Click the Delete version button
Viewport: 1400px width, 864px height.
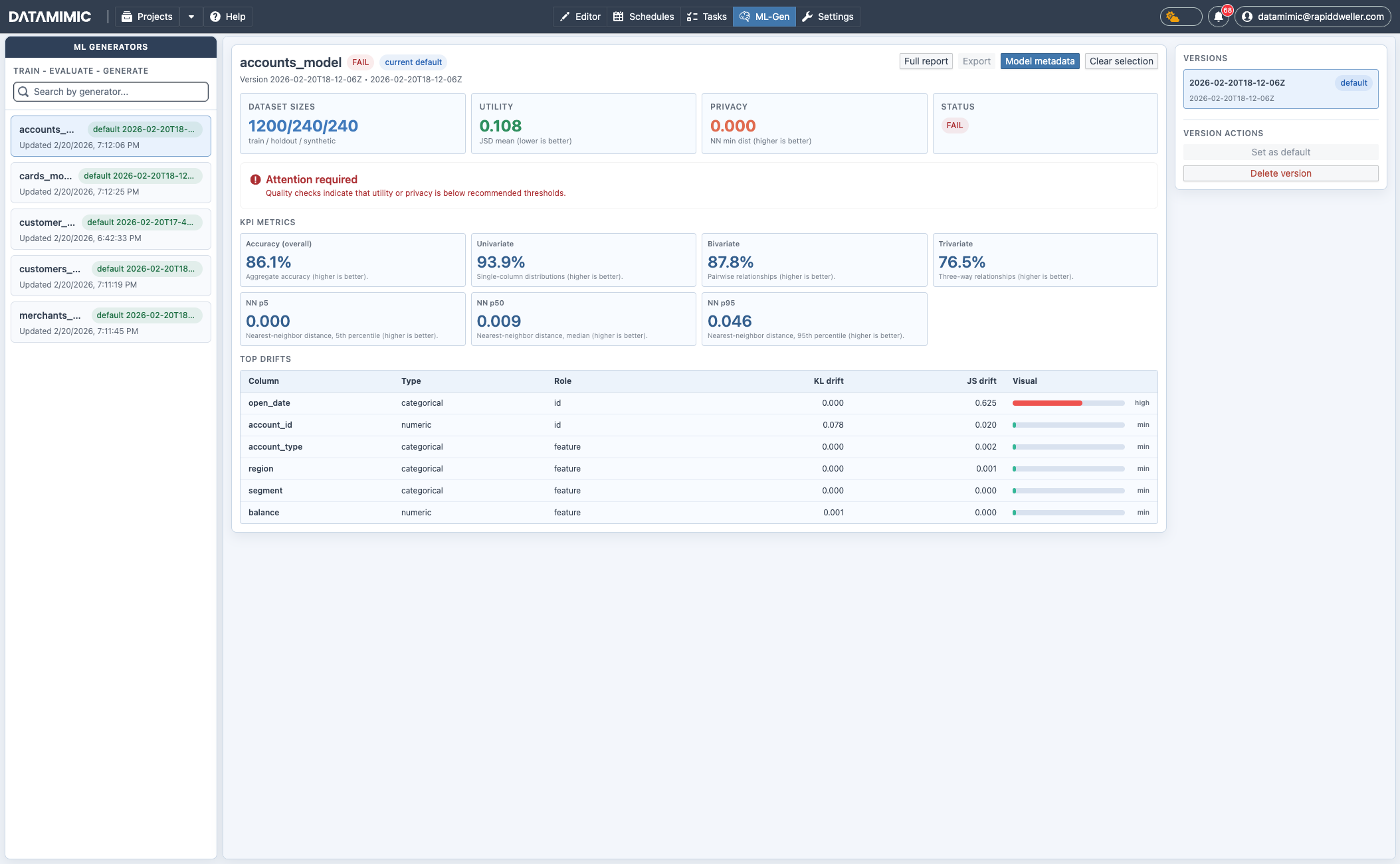1280,173
